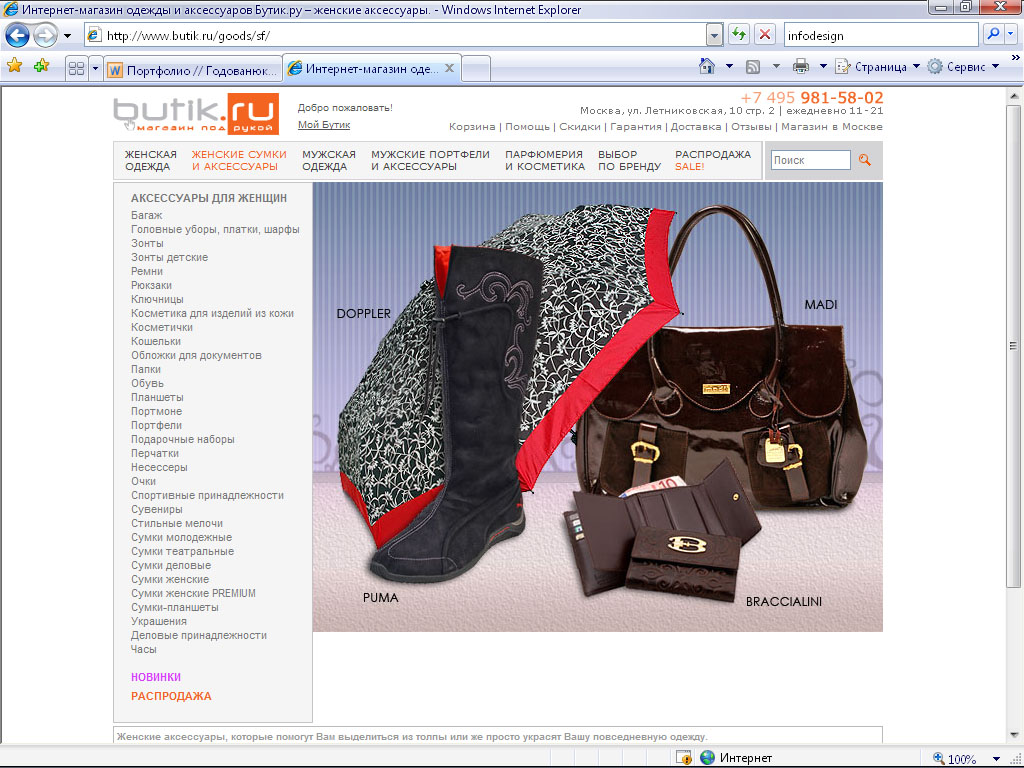Screen dimensions: 1024x768
Task: Expand the Print options dropdown arrow
Action: (x=824, y=67)
